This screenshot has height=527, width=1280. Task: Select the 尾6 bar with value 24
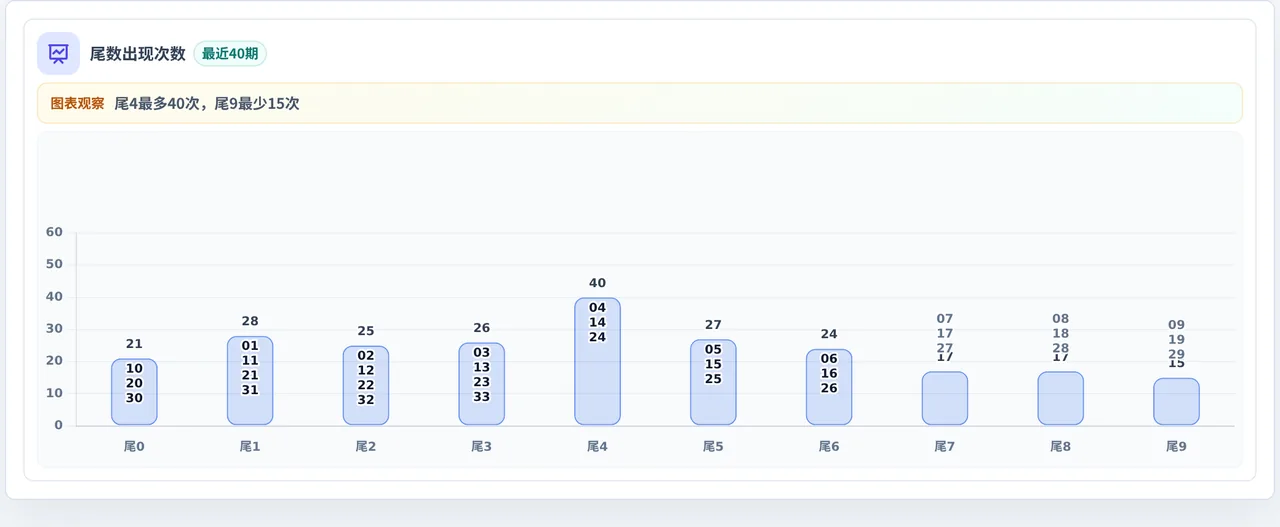pos(829,387)
